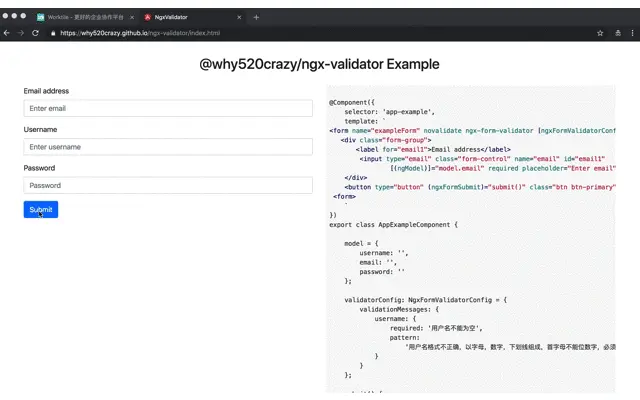Focus the Password input field
The width and height of the screenshot is (640, 400).
pyautogui.click(x=168, y=185)
